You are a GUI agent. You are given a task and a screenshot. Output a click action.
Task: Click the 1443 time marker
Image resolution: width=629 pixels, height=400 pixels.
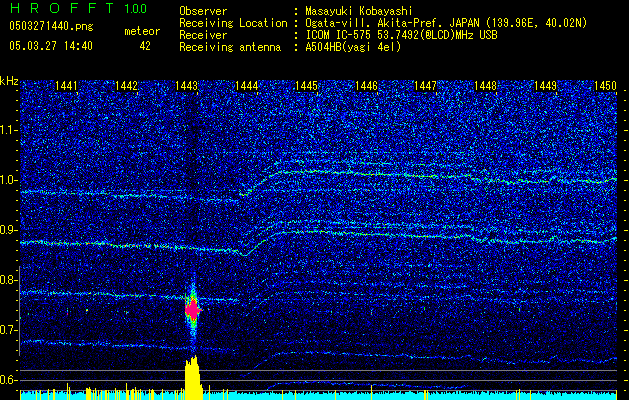coord(186,85)
